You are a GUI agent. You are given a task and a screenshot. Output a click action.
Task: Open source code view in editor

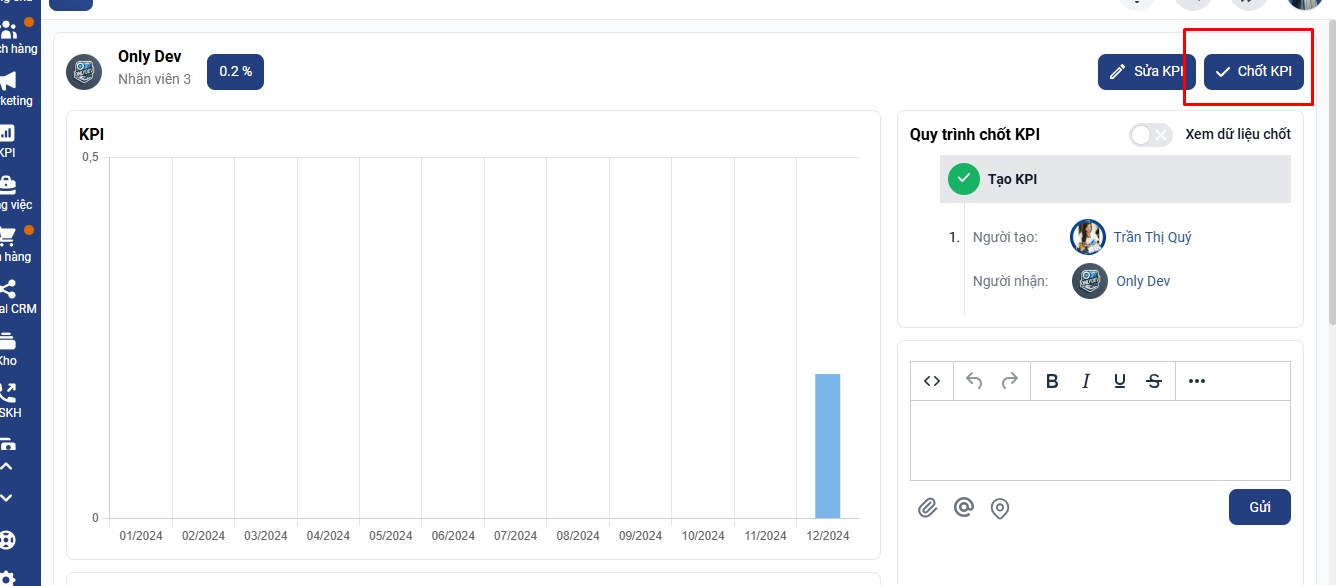tap(932, 381)
